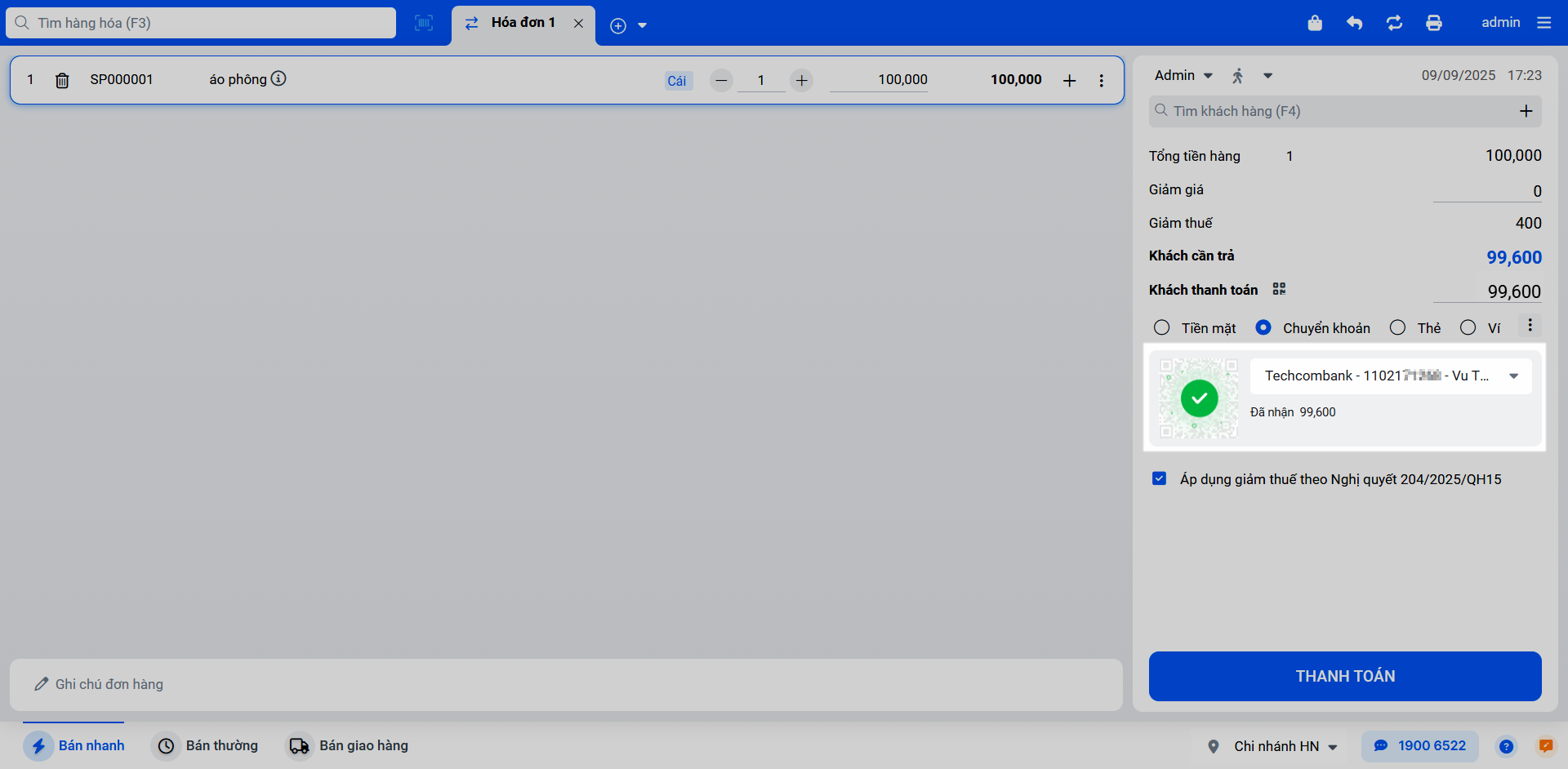The image size is (1568, 769).
Task: Click the printer icon
Action: pos(1434,23)
